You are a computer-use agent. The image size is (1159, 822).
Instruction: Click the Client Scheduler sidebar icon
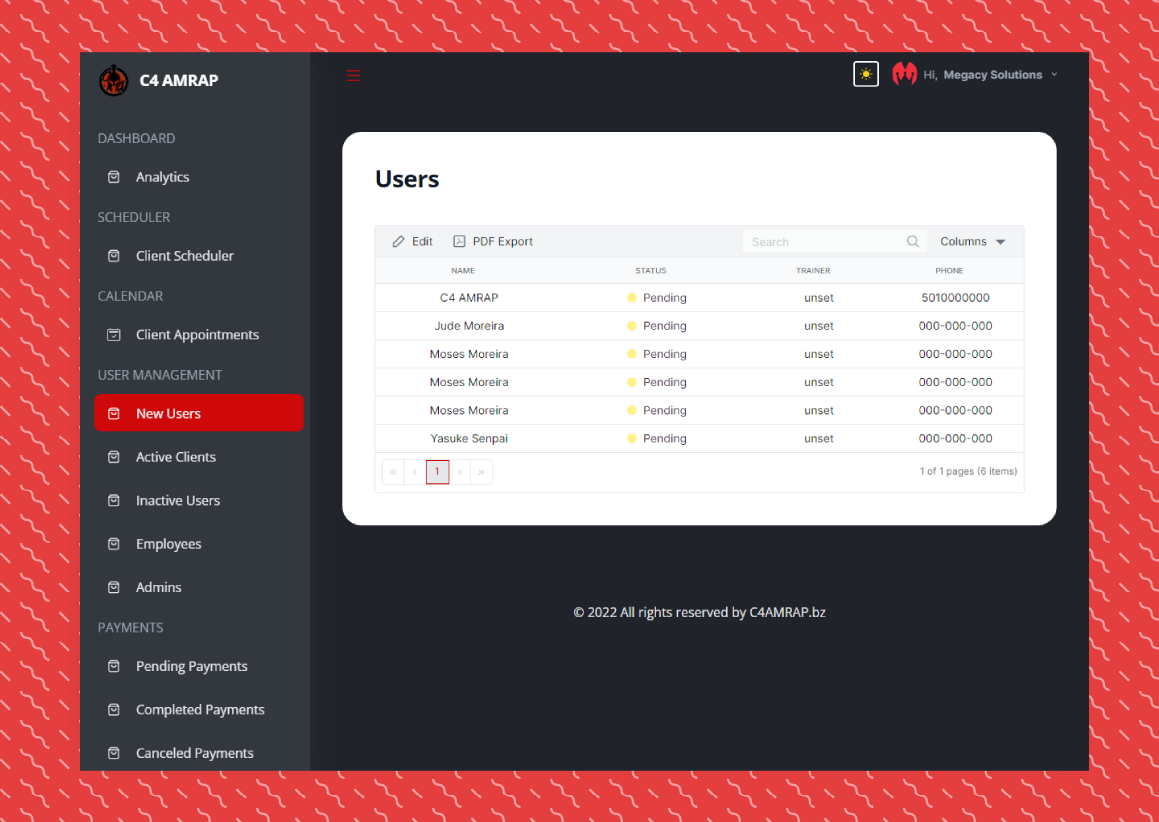(x=114, y=256)
